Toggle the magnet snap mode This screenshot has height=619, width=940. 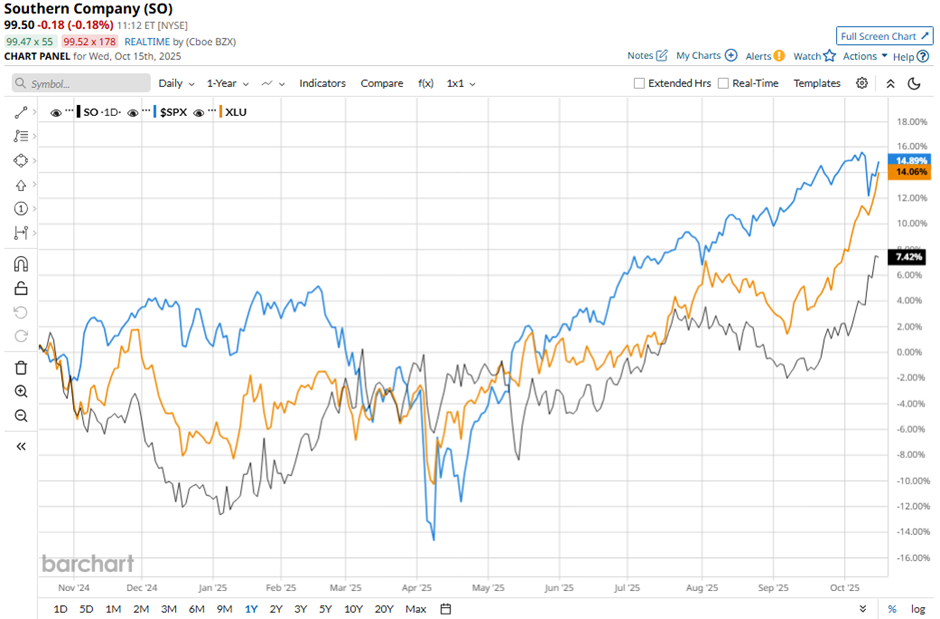tap(21, 264)
